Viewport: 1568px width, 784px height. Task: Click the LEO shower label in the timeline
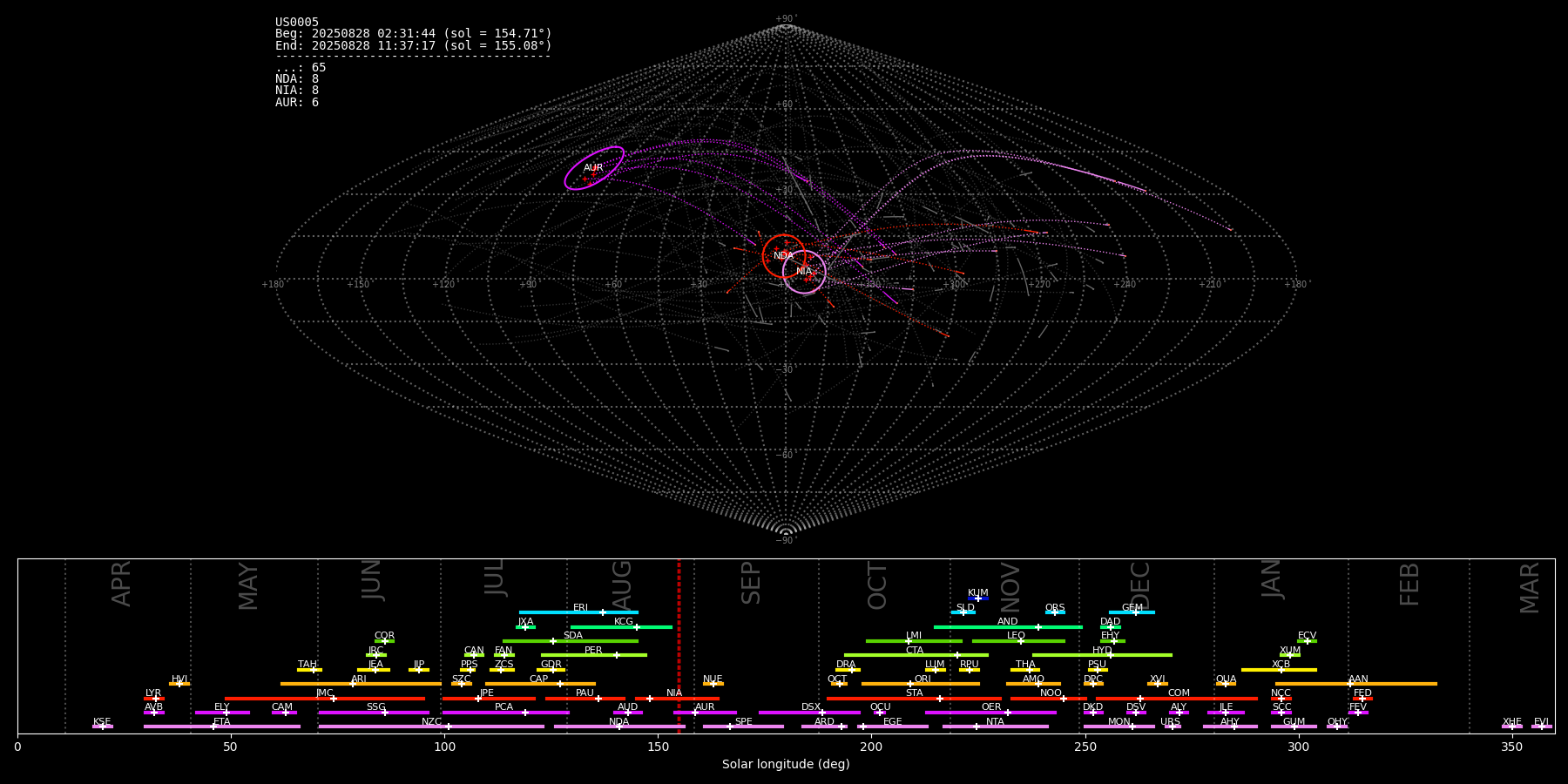[x=1017, y=636]
